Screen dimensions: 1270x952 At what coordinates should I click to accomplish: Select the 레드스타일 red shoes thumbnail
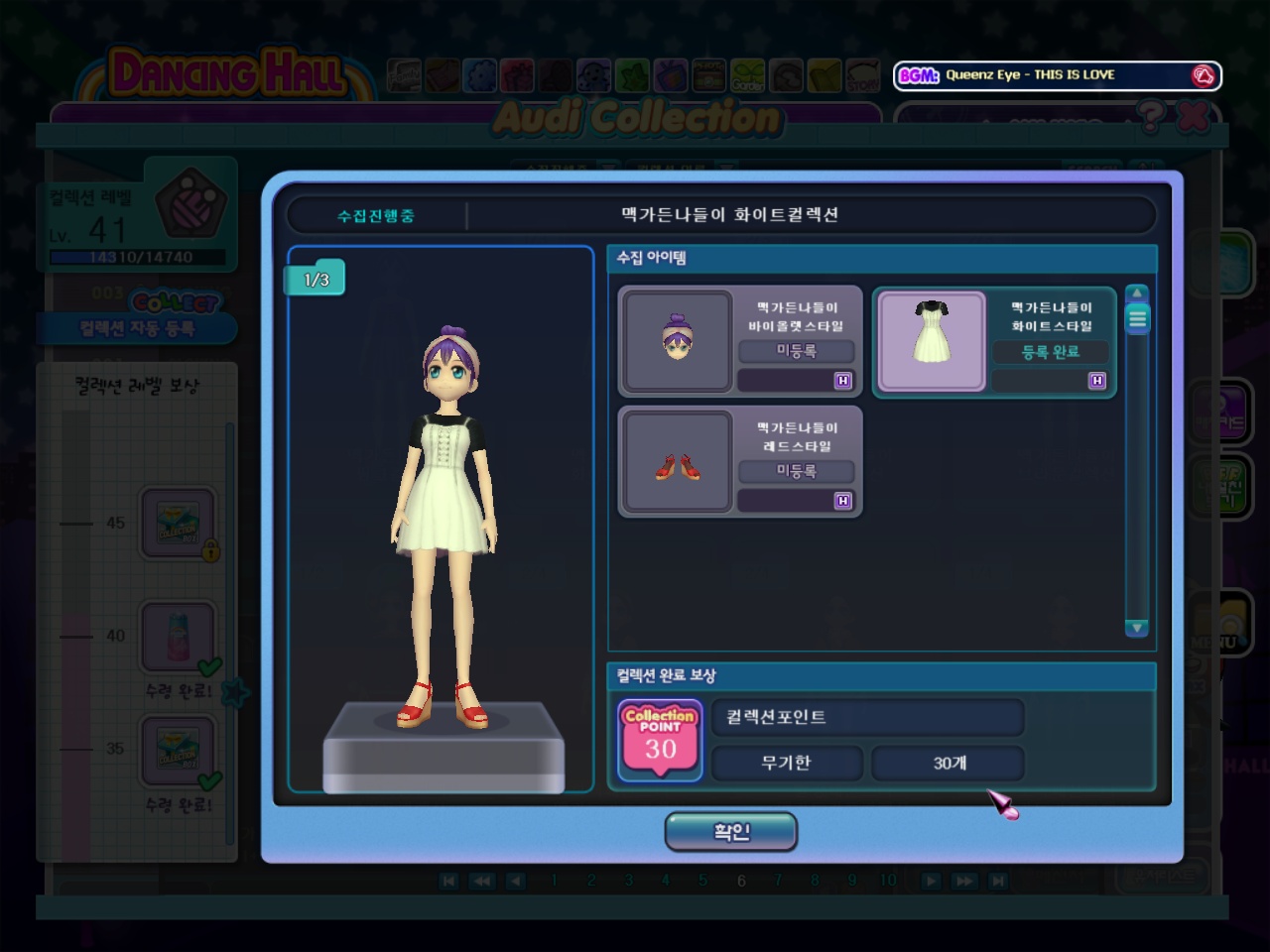[x=678, y=462]
